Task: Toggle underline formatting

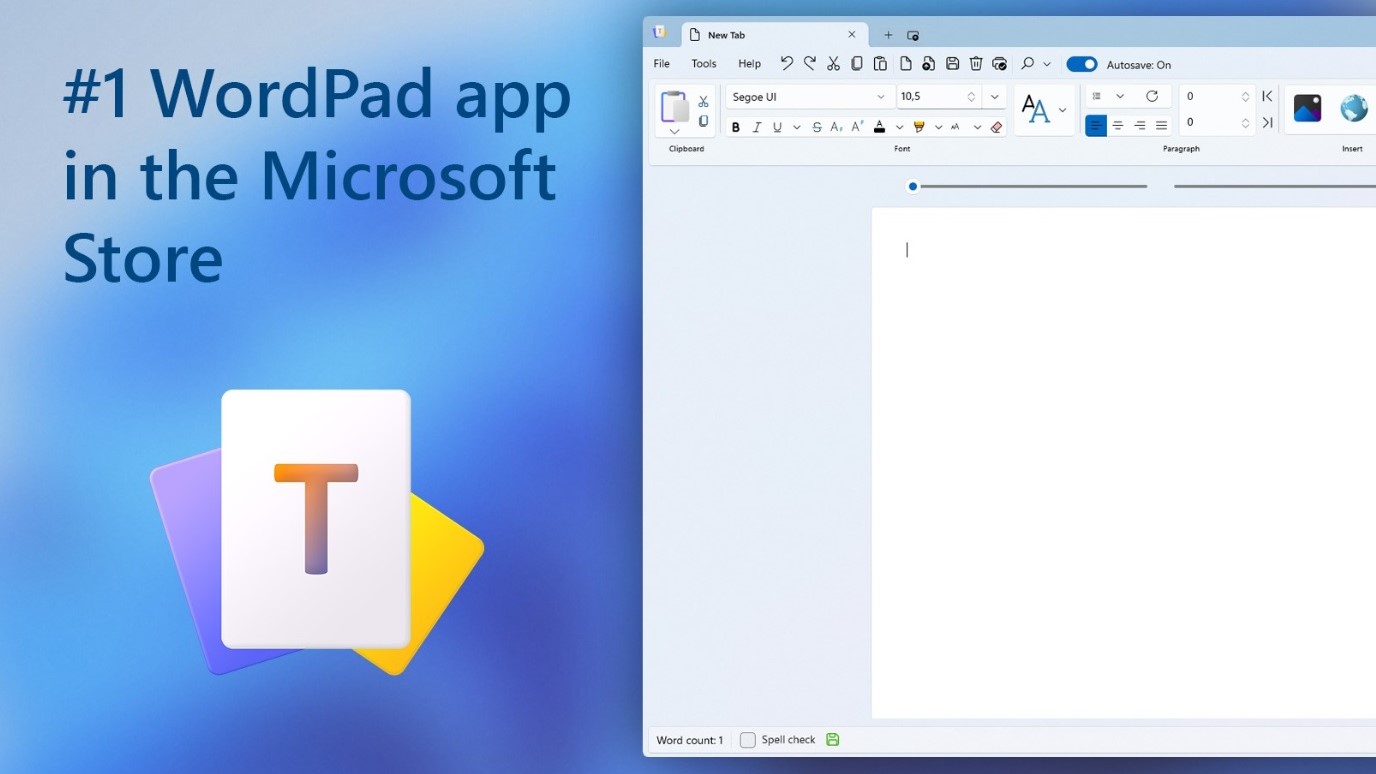Action: 777,127
